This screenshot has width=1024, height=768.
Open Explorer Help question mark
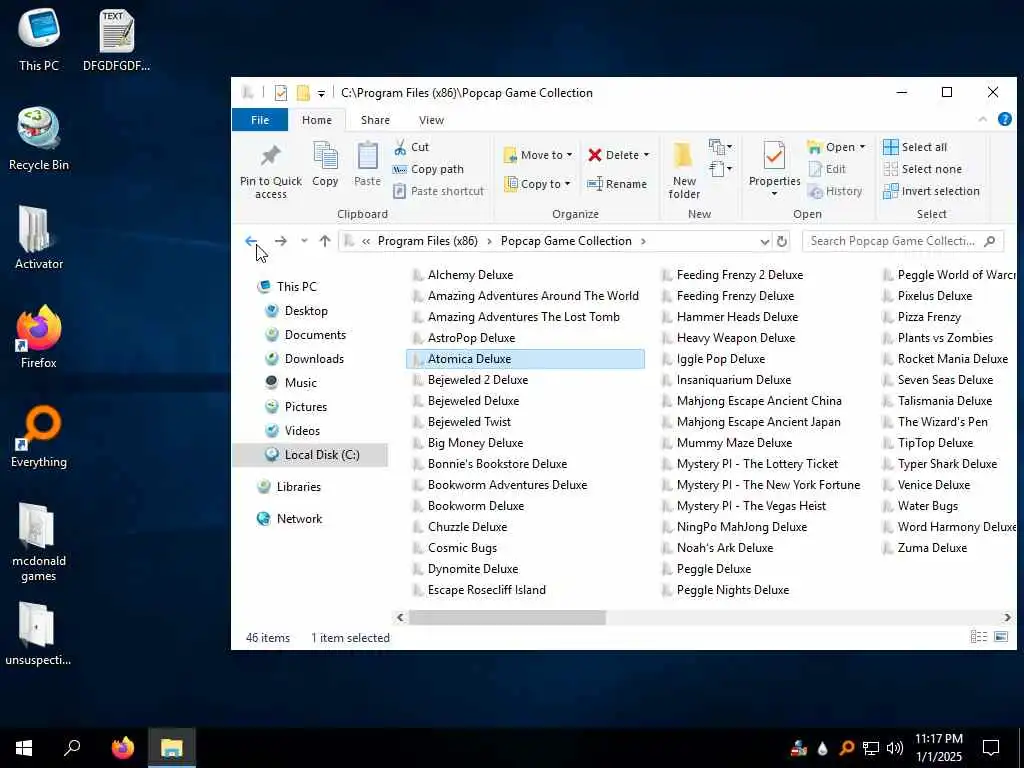pyautogui.click(x=1004, y=119)
